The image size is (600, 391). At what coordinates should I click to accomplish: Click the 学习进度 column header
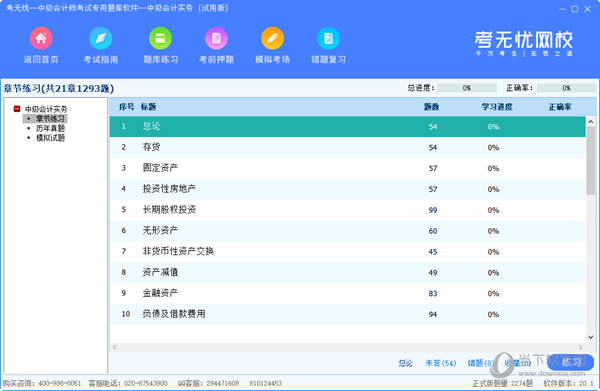(497, 107)
